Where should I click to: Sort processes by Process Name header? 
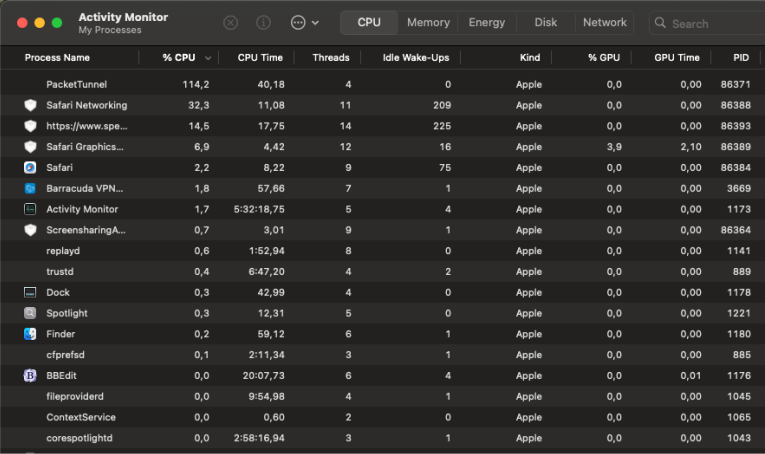[x=57, y=58]
